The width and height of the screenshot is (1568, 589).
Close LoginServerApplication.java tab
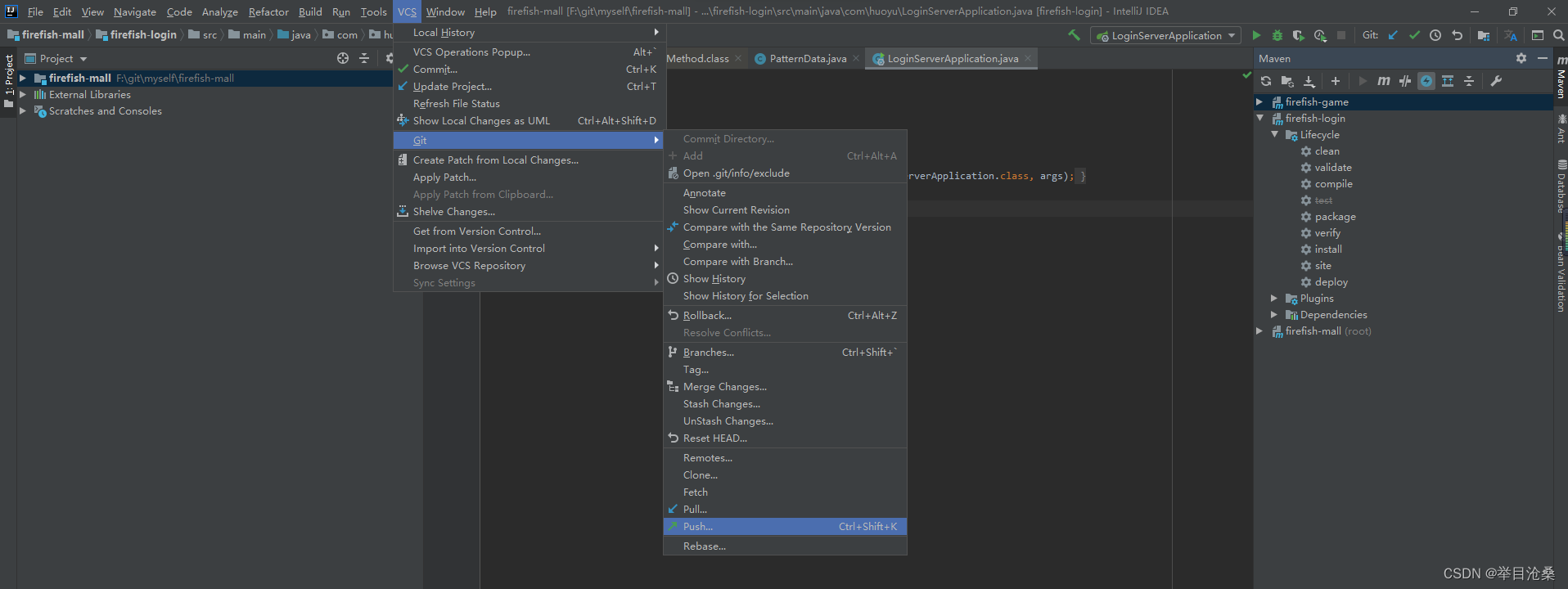[1028, 58]
